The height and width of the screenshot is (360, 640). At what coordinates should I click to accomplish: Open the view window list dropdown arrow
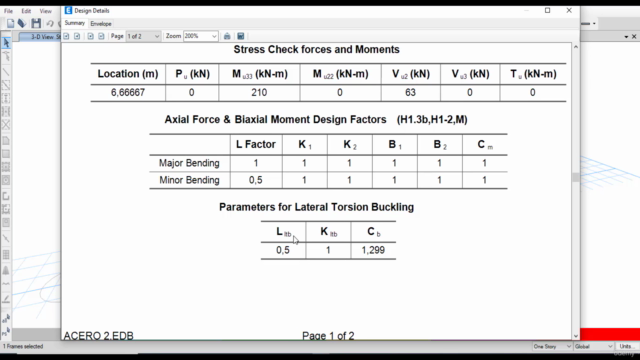pyautogui.click(x=626, y=37)
